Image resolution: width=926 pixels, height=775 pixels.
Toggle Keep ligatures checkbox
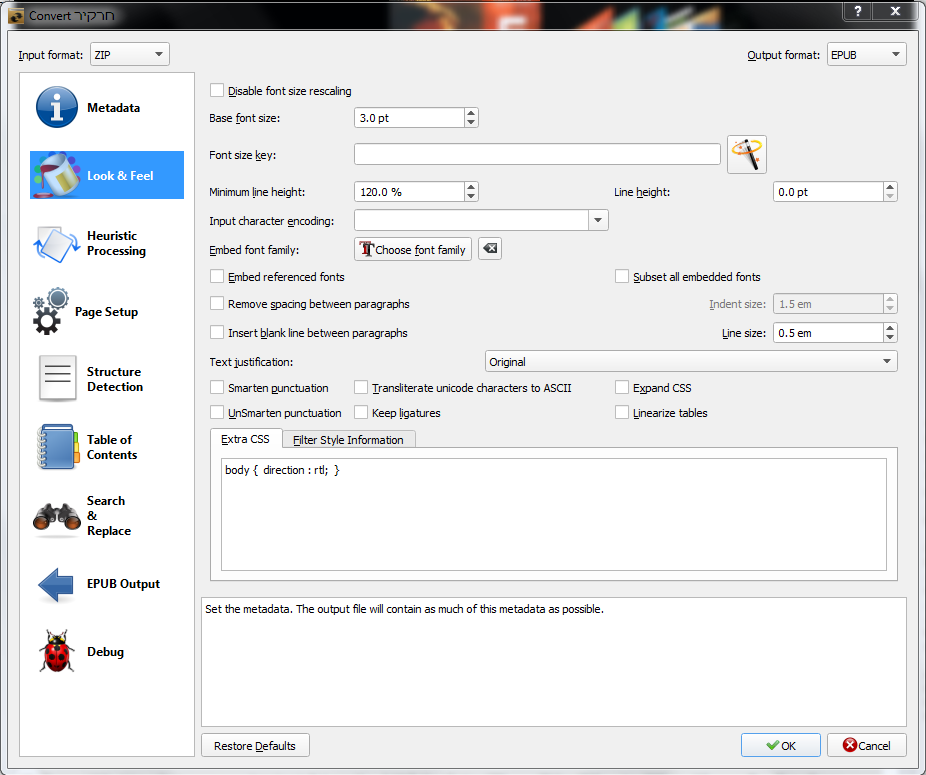tap(361, 412)
